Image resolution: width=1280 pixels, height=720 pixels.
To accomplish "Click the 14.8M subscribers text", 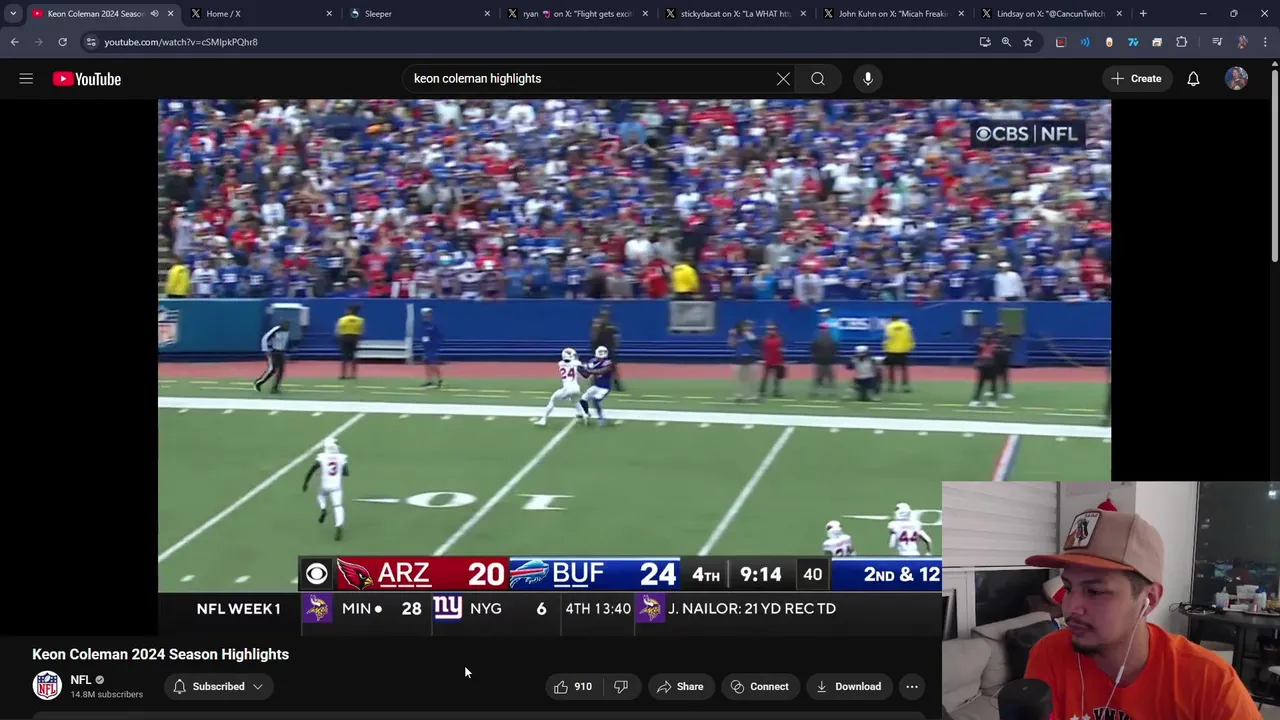I will pyautogui.click(x=106, y=694).
